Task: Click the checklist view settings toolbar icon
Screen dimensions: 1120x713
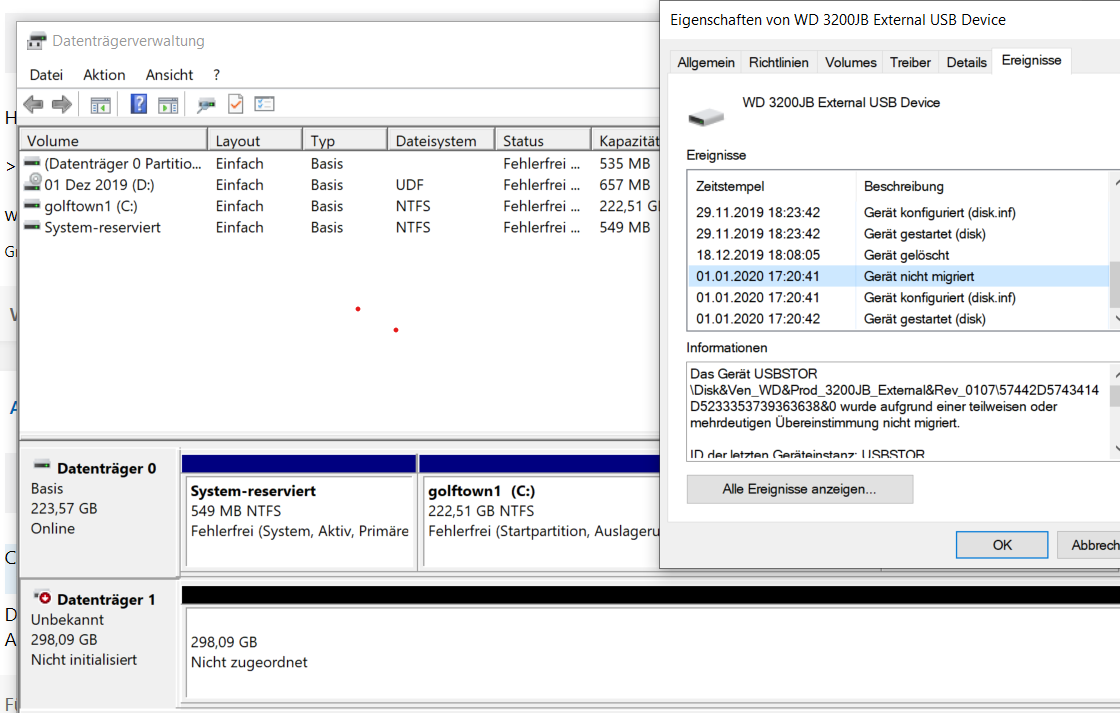Action: [264, 104]
